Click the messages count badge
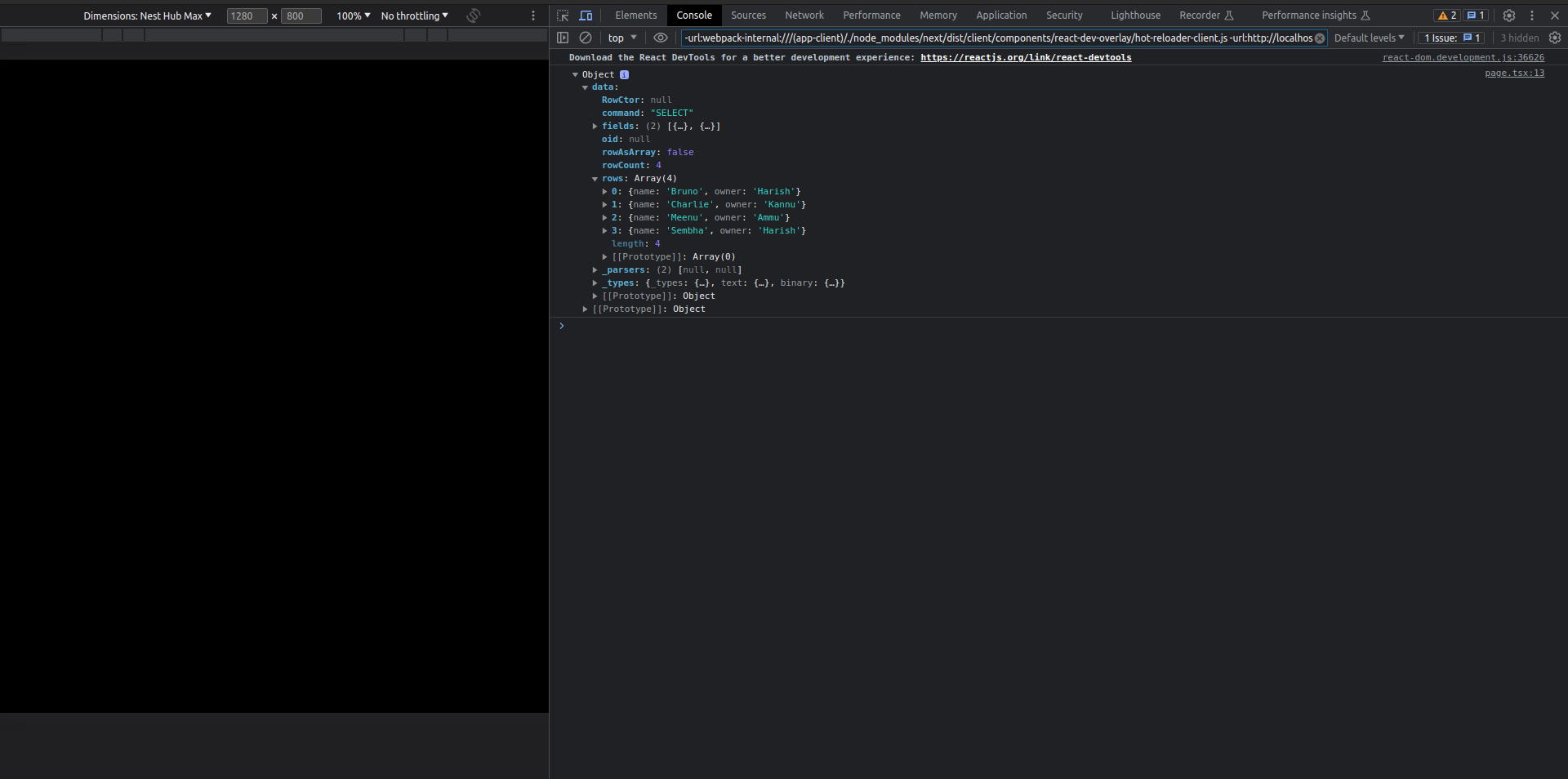Viewport: 1568px width, 779px height. point(1476,16)
